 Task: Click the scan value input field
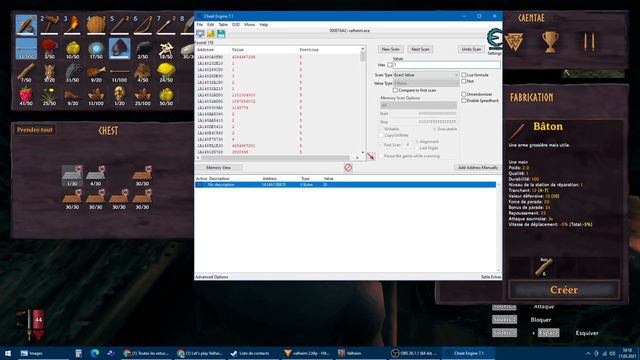pos(446,65)
